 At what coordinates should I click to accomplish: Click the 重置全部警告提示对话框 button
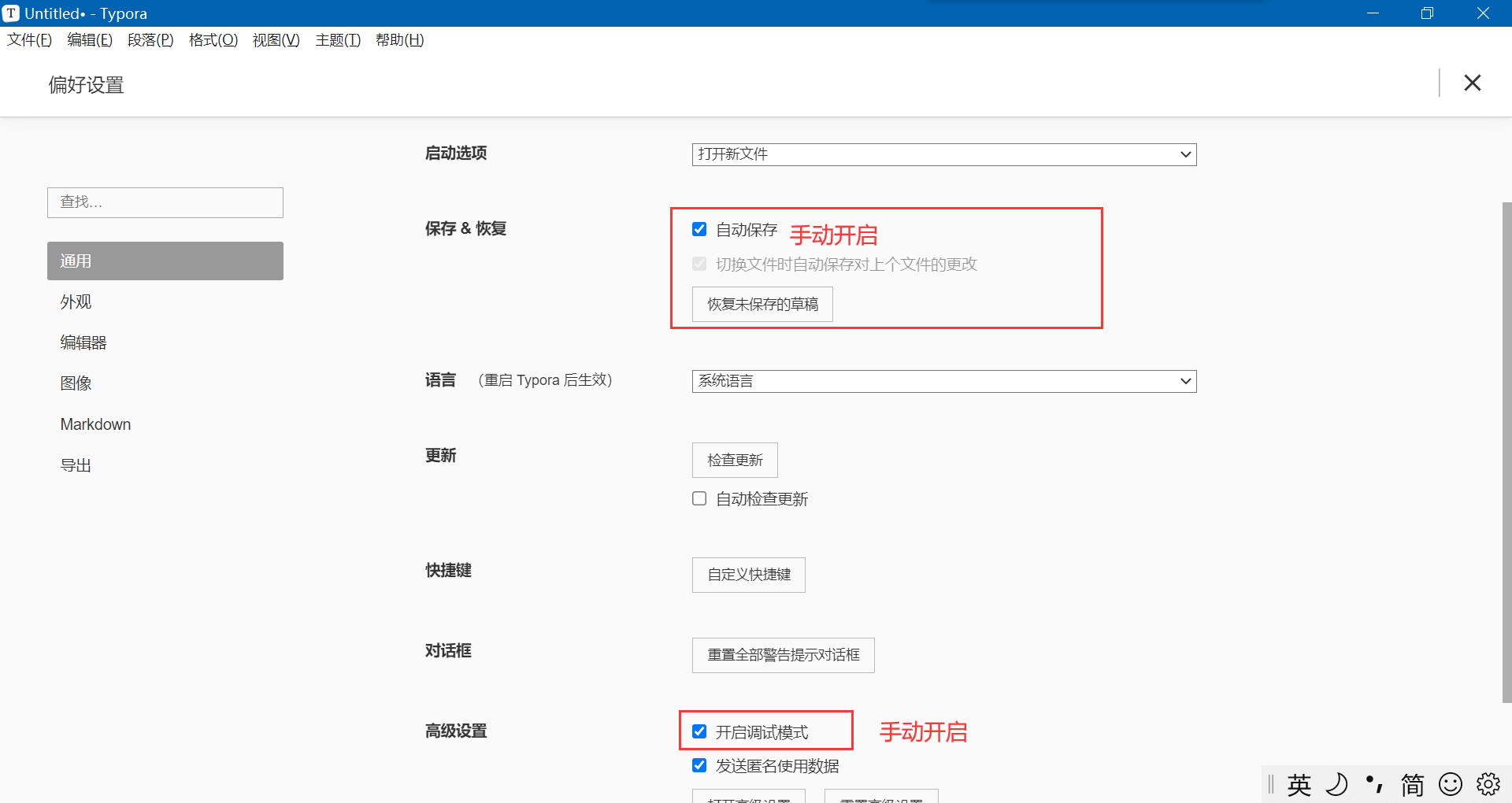point(784,655)
